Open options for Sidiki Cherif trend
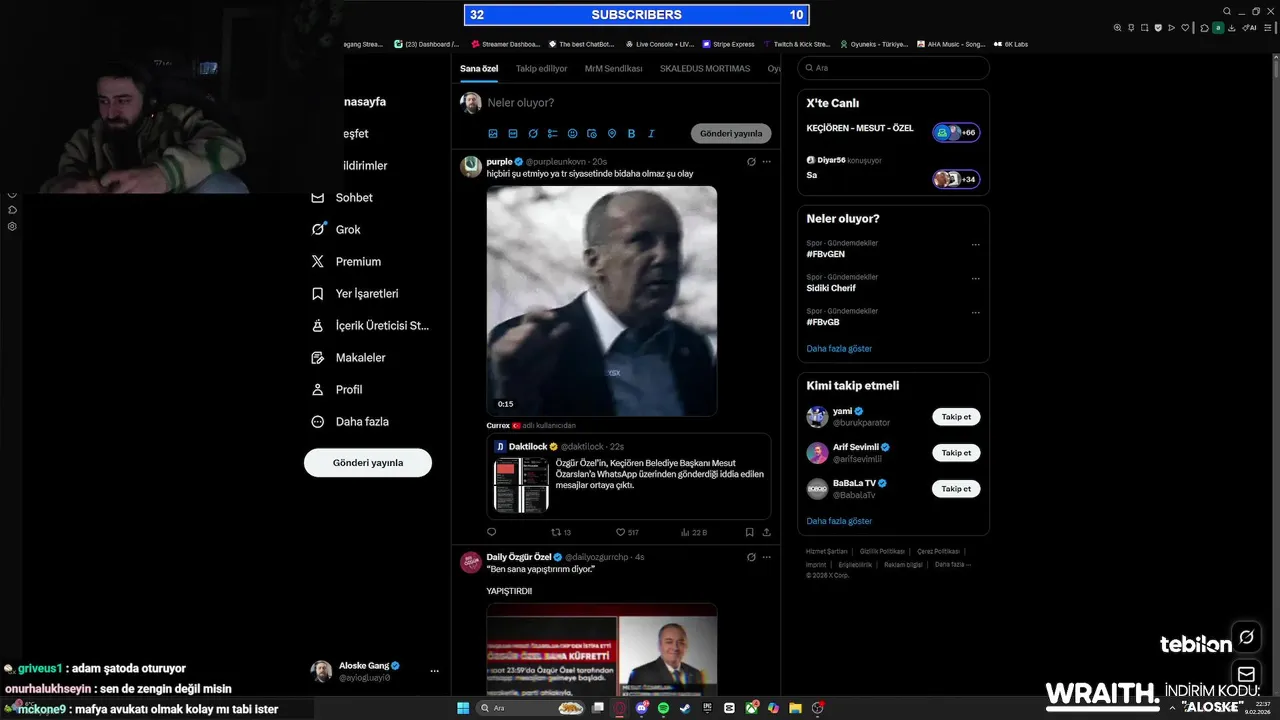 976,279
